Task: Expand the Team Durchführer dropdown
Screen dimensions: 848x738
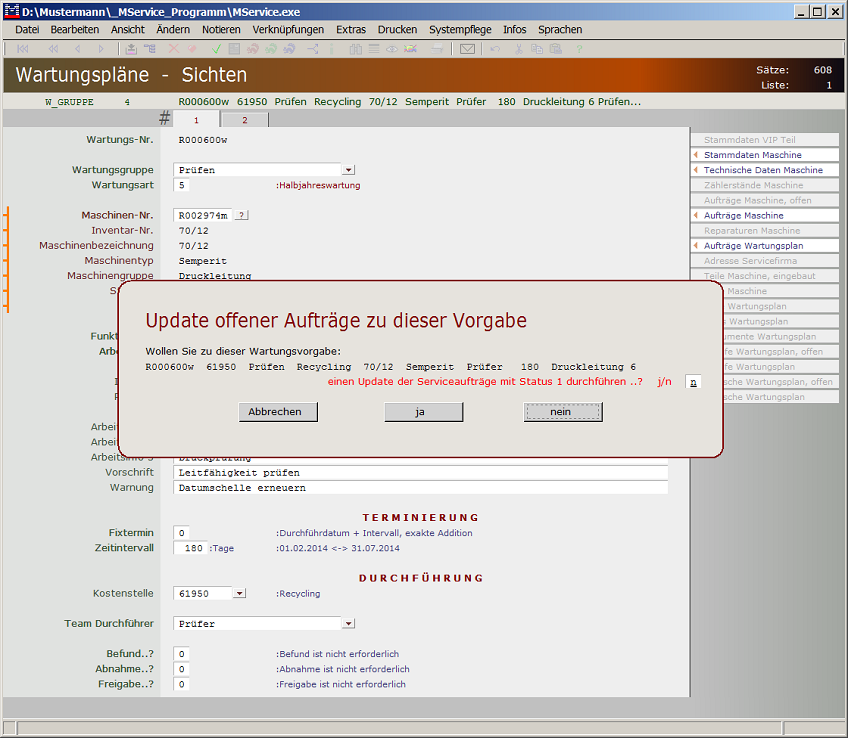Action: (x=348, y=623)
